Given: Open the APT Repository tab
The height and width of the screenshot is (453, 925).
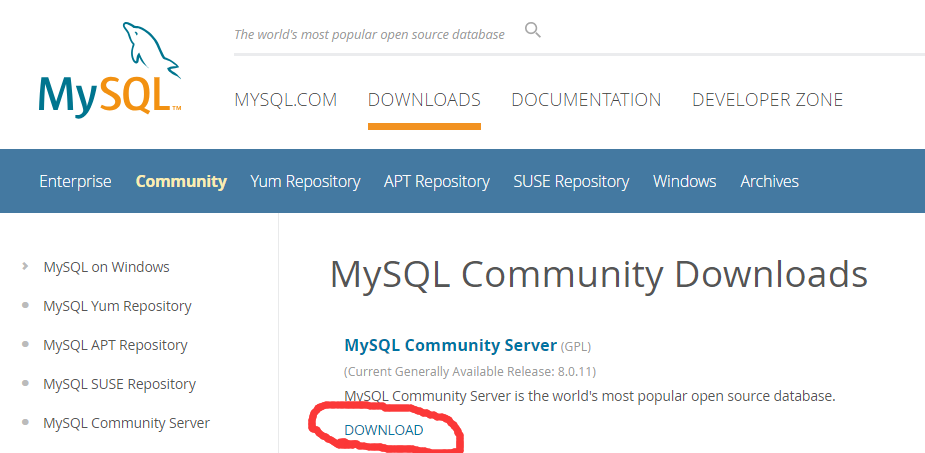Looking at the screenshot, I should tap(437, 181).
